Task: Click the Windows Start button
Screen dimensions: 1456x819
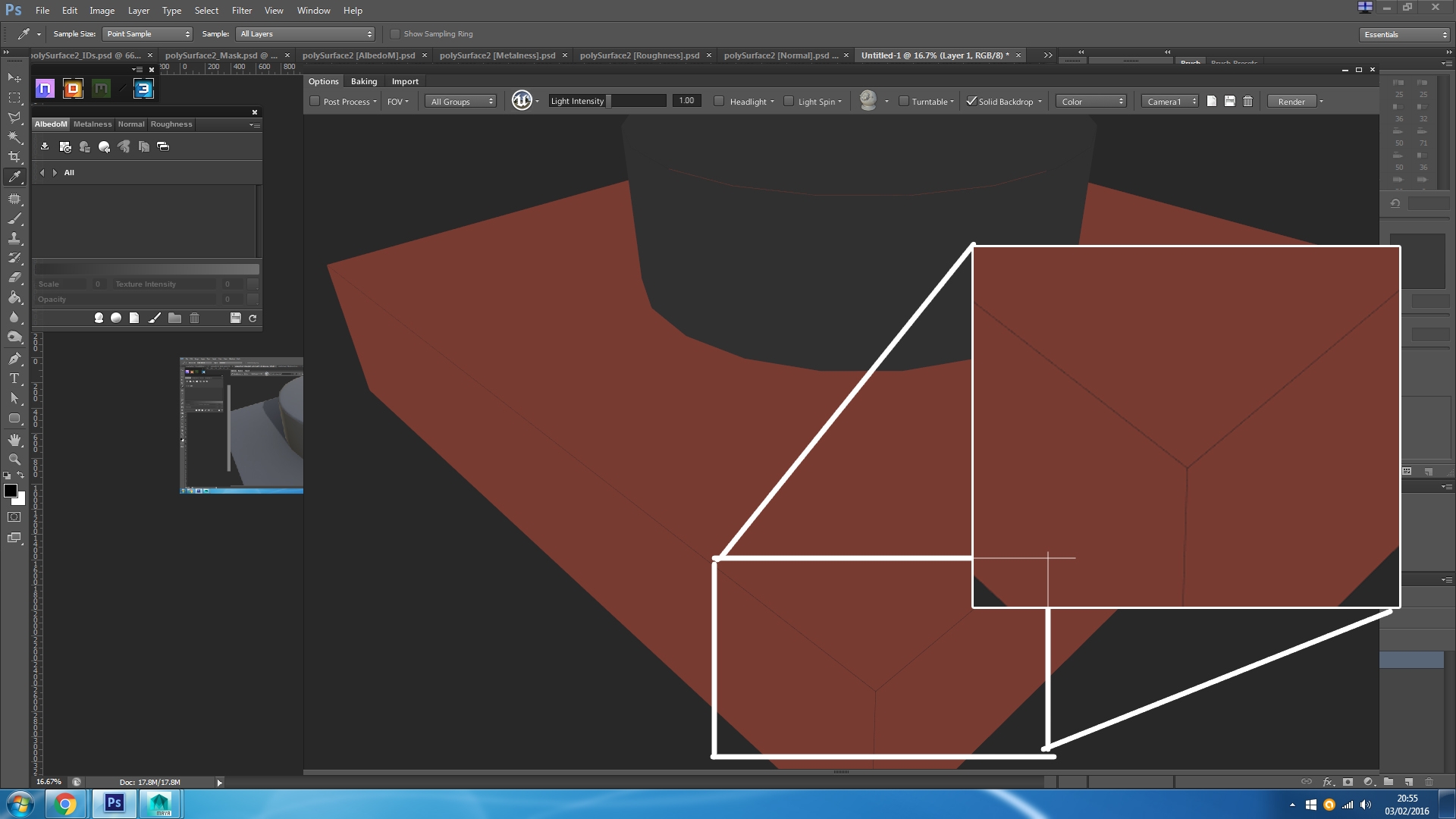Action: coord(20,804)
